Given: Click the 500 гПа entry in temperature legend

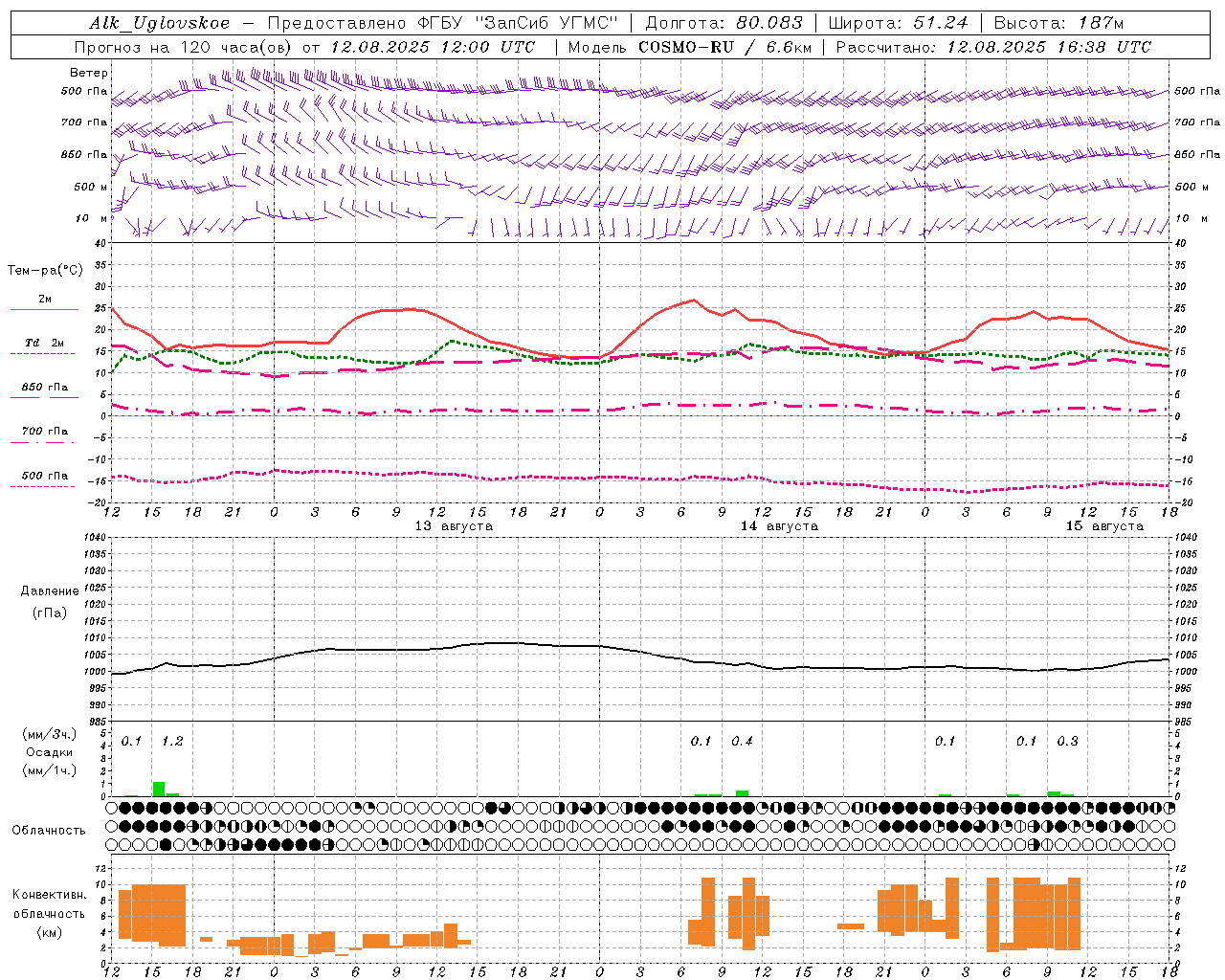Looking at the screenshot, I should tap(45, 476).
